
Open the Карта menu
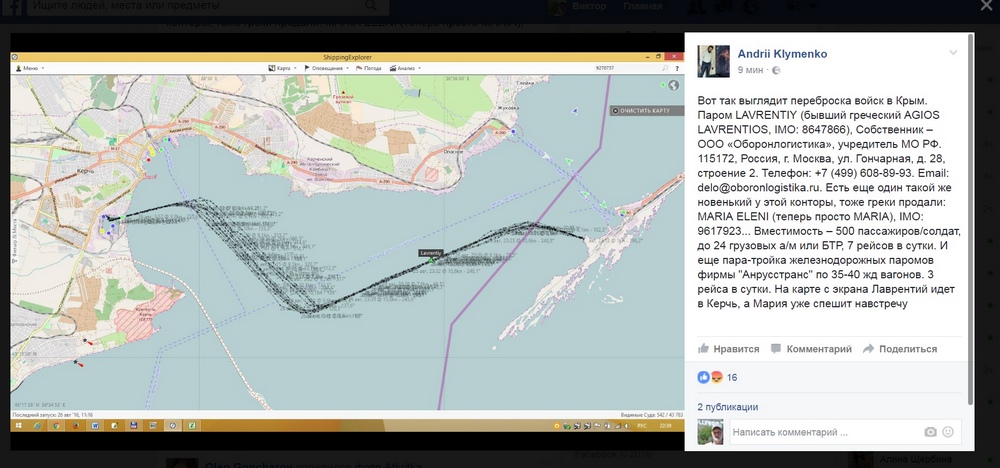tap(283, 68)
